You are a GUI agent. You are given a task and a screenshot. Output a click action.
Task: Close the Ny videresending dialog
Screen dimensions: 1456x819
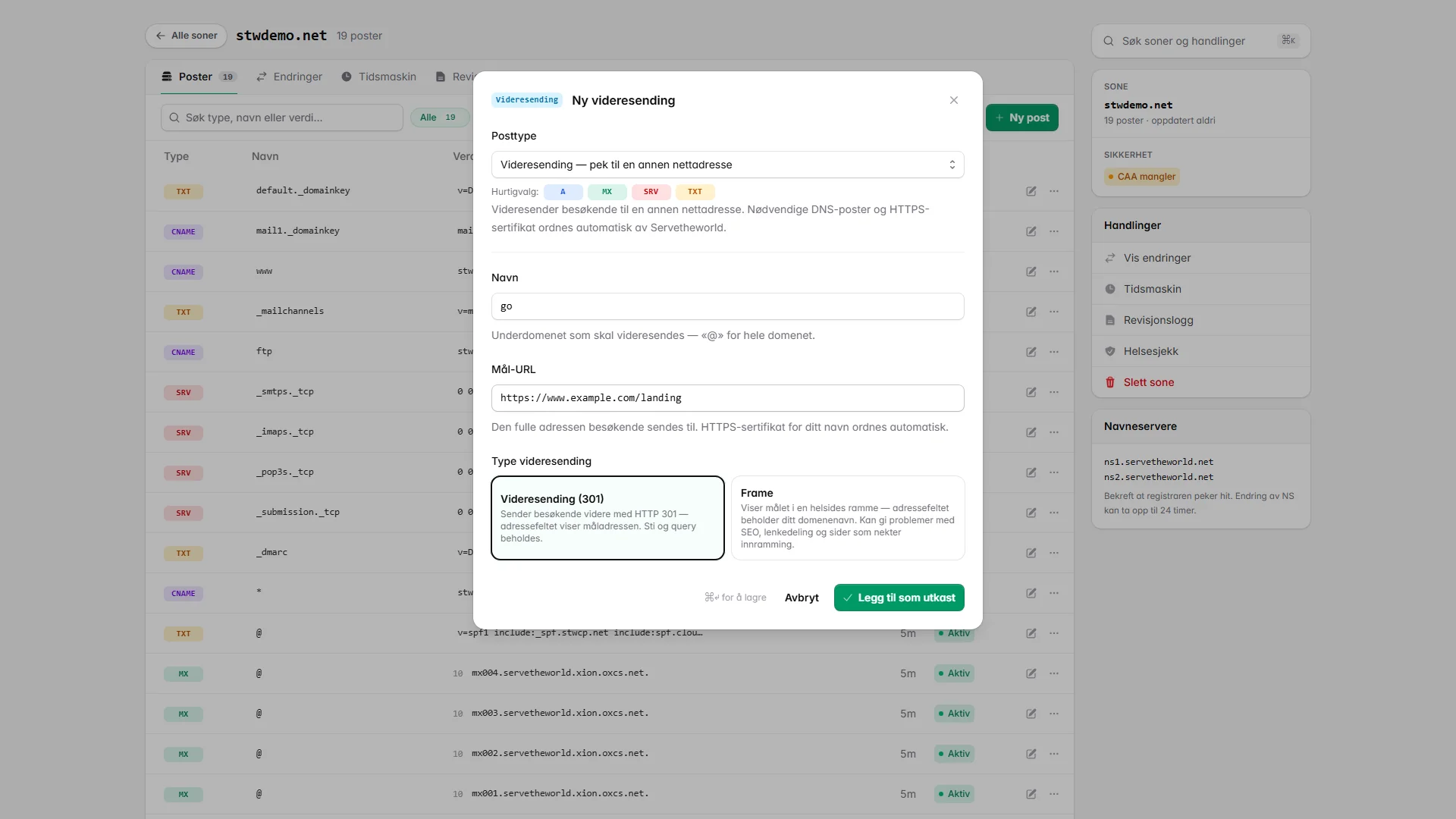tap(954, 100)
